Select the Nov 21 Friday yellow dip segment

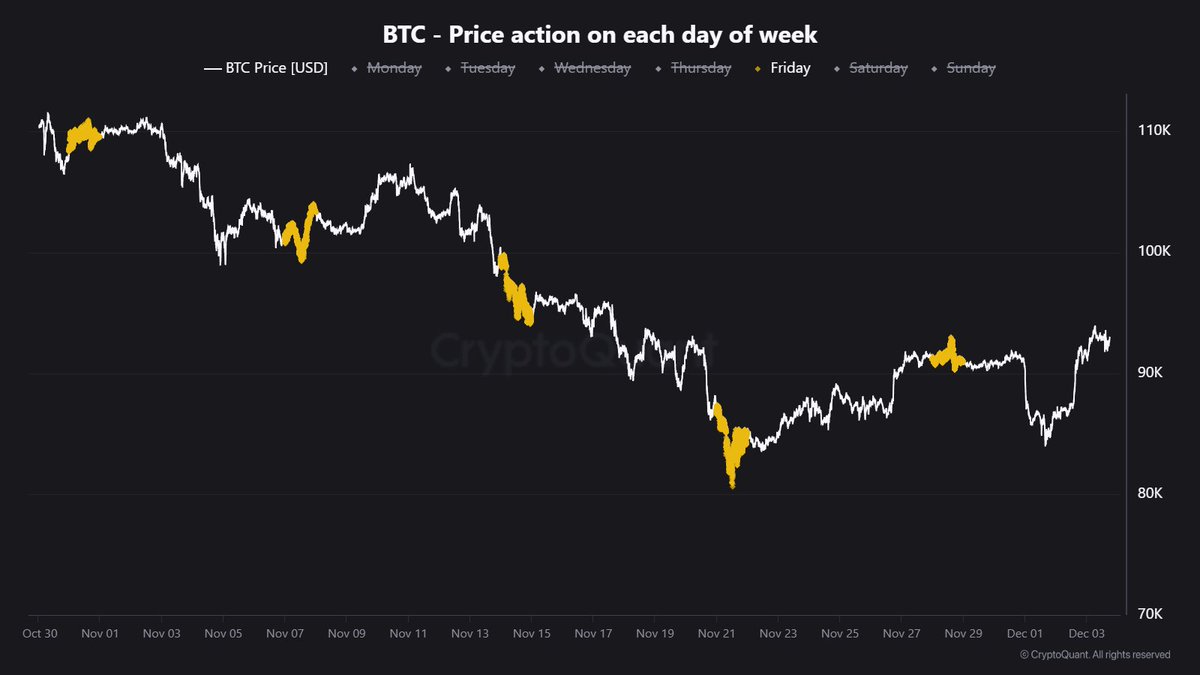click(732, 455)
